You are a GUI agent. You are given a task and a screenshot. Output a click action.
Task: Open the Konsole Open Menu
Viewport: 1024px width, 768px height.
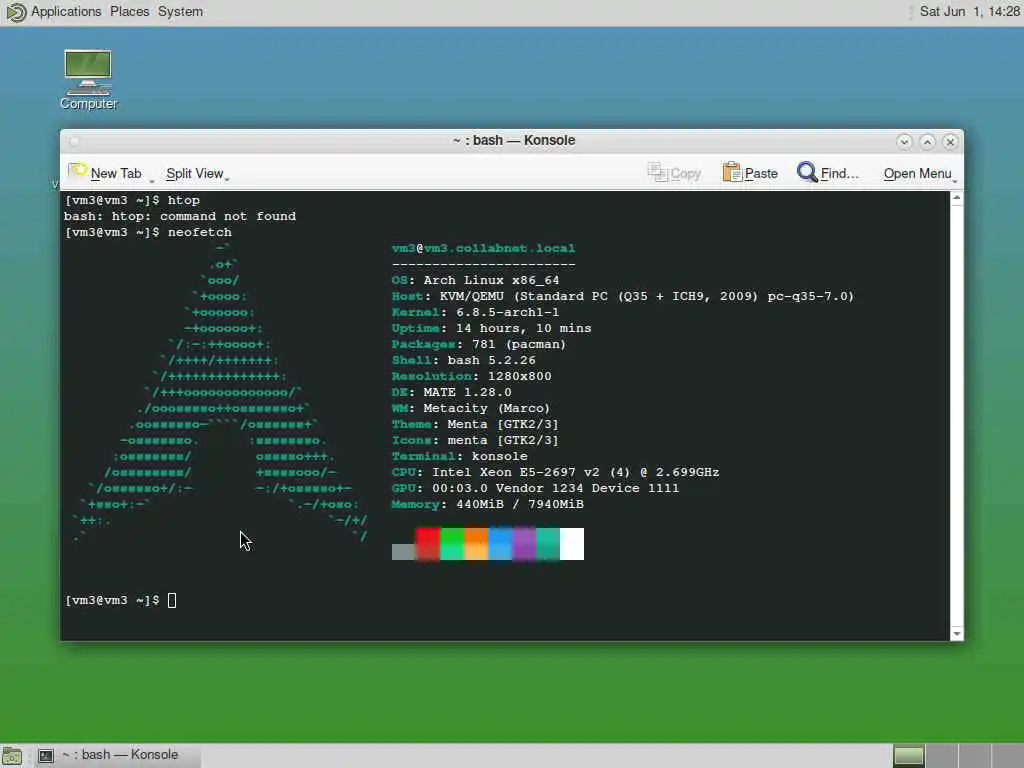(x=920, y=173)
